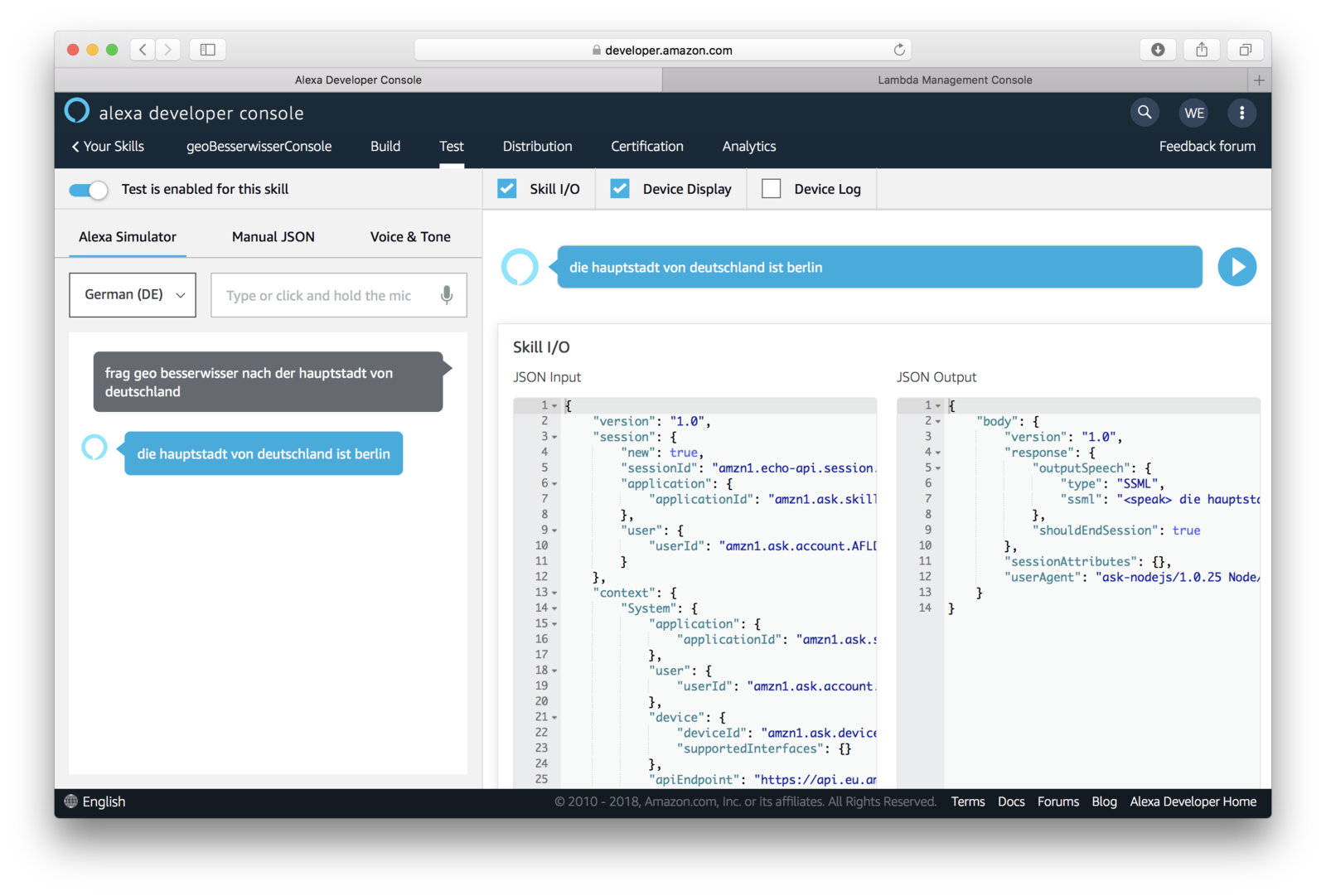Select the Alexa Developer Console browser tab

(358, 80)
